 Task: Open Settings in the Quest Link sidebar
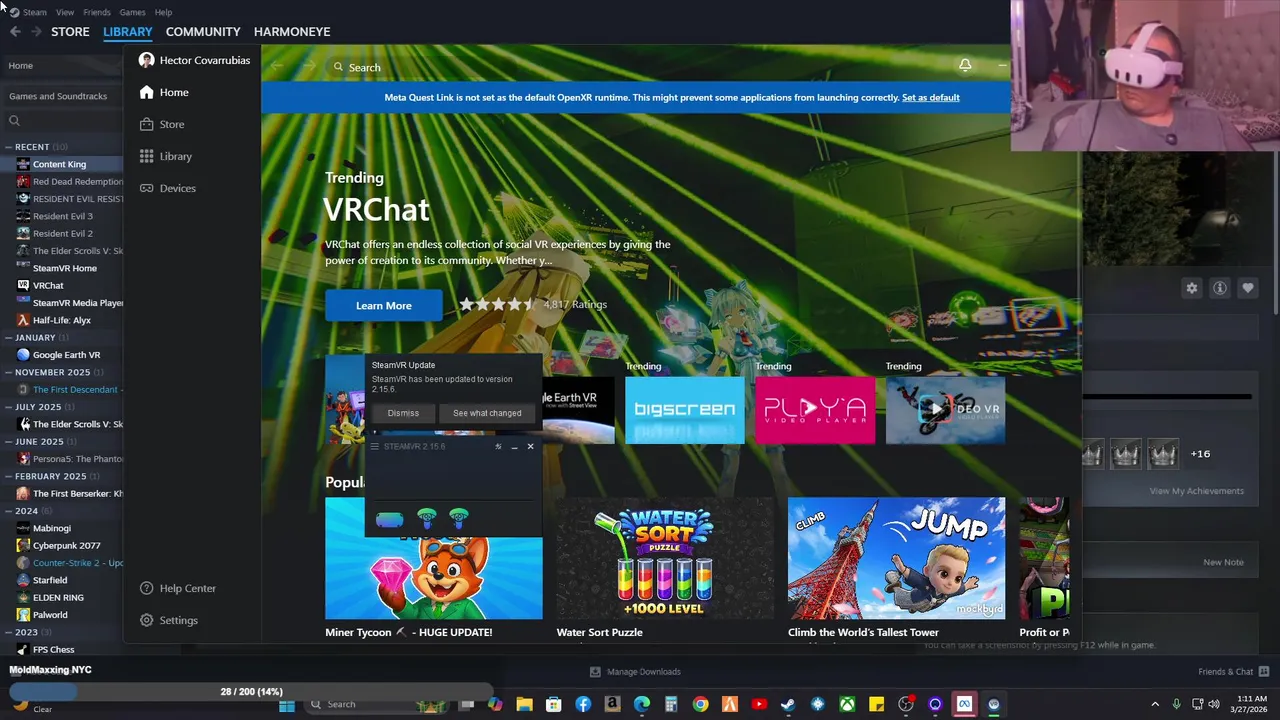pyautogui.click(x=169, y=620)
